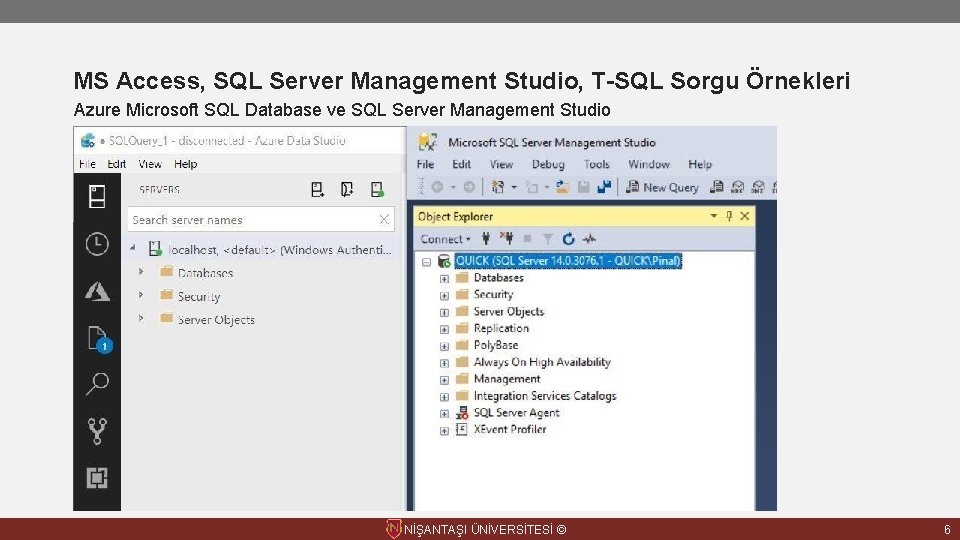Click Save disk icon in SSMS toolbar
This screenshot has height=540, width=960.
click(x=583, y=187)
